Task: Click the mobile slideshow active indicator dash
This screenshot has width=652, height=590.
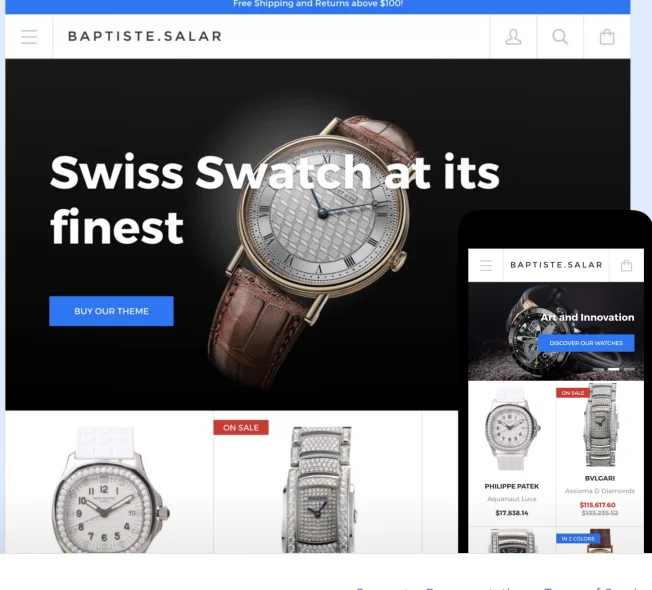Action: [614, 369]
